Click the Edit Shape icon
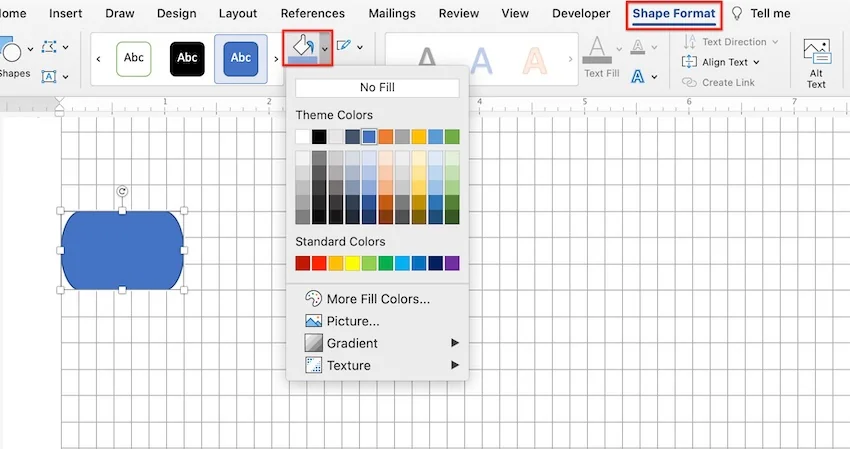Viewport: 850px width, 449px height. 49,47
